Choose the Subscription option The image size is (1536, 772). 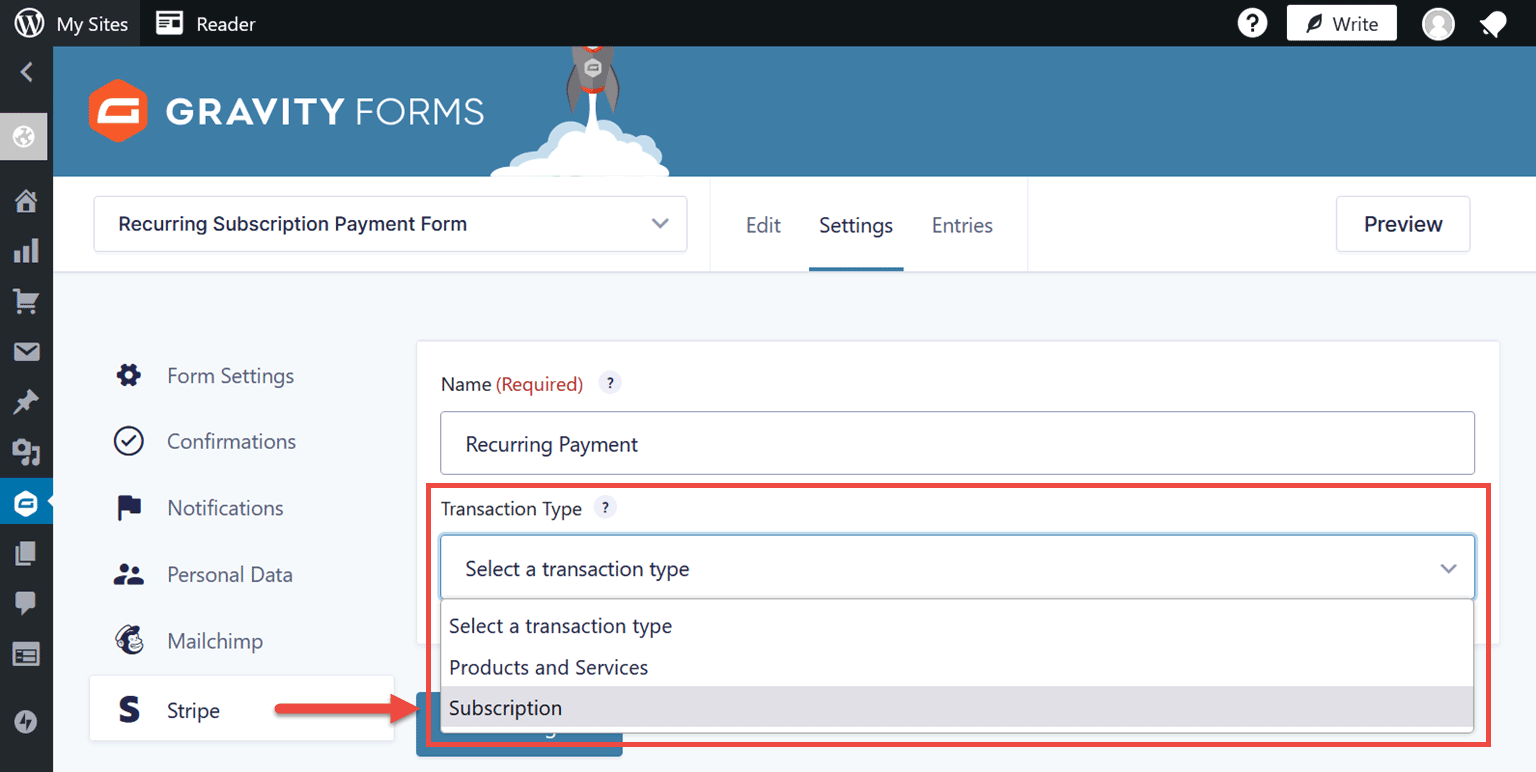tap(957, 708)
